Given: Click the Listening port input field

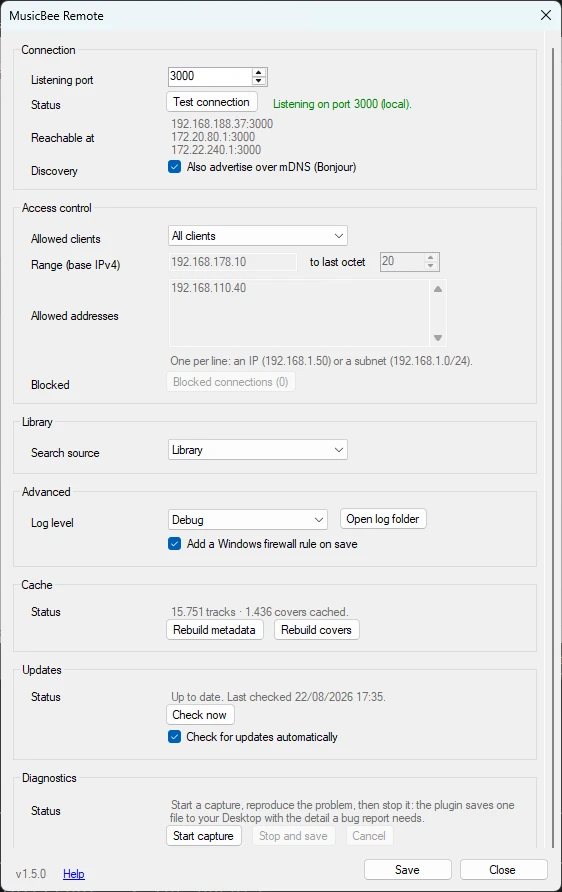Looking at the screenshot, I should (x=210, y=76).
